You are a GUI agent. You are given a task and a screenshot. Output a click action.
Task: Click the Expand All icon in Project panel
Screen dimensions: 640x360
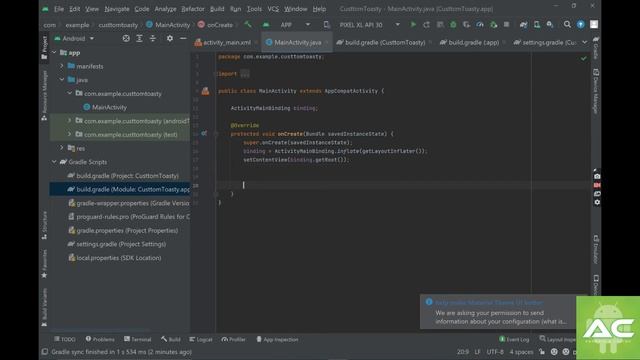[x=139, y=38]
